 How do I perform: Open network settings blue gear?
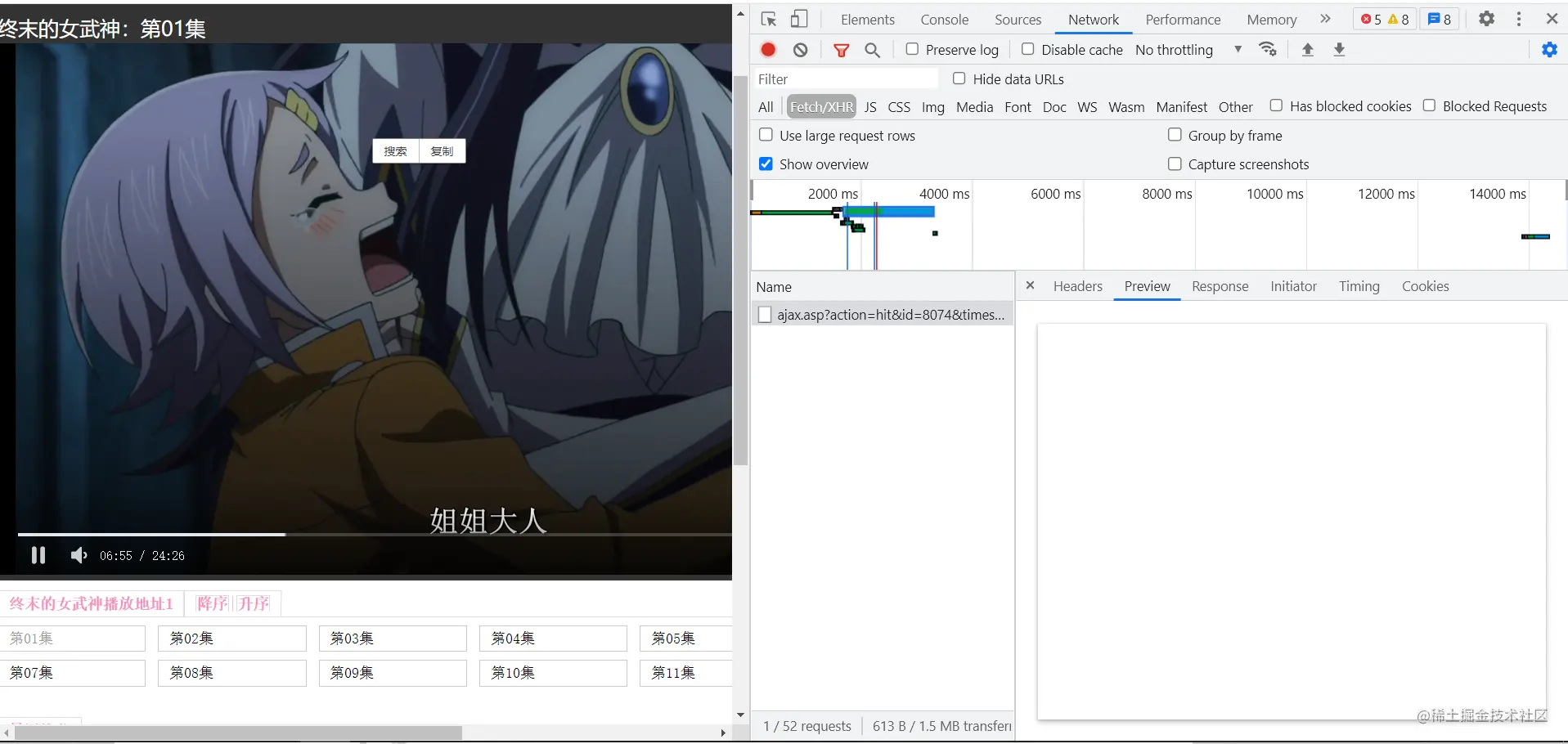[1549, 50]
